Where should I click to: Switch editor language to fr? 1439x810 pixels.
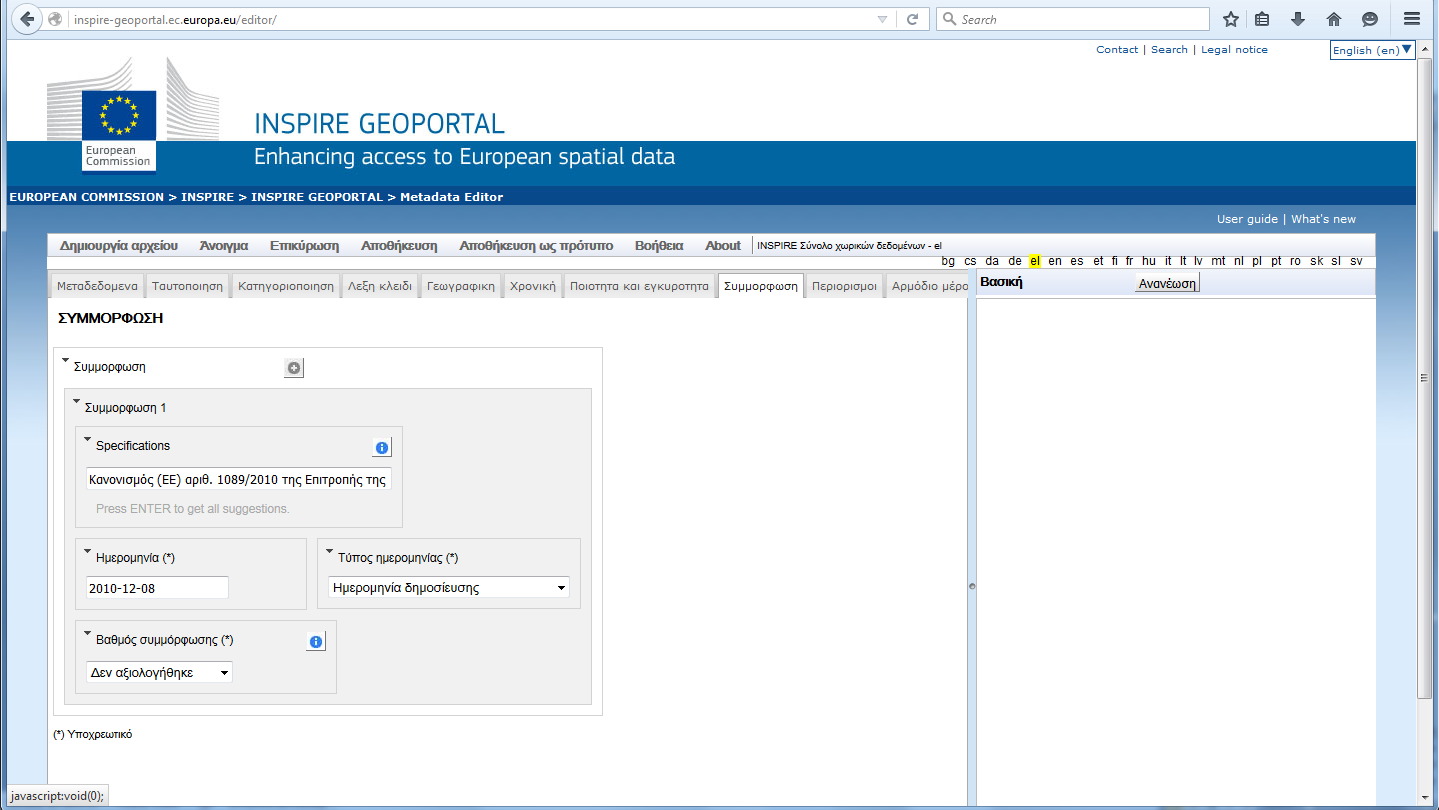(x=1130, y=261)
